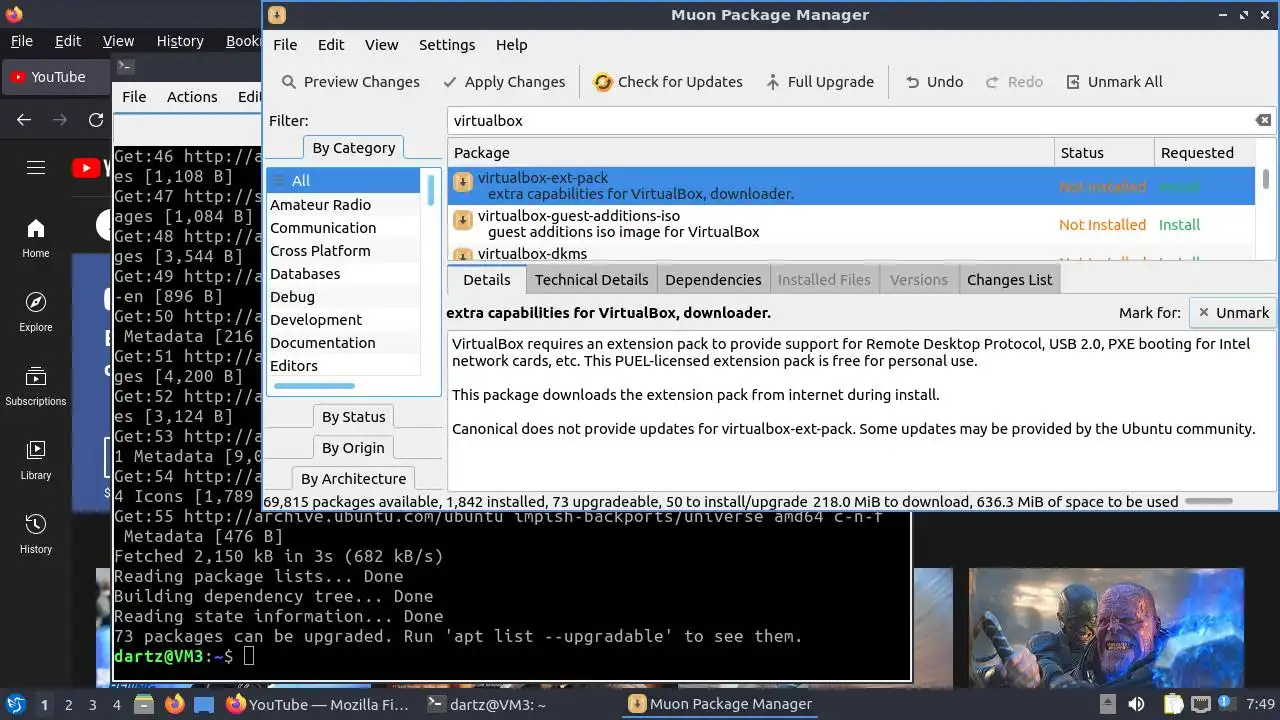Select the Amateur Radio category
Screen dimensions: 1280x720
[x=344, y=205]
